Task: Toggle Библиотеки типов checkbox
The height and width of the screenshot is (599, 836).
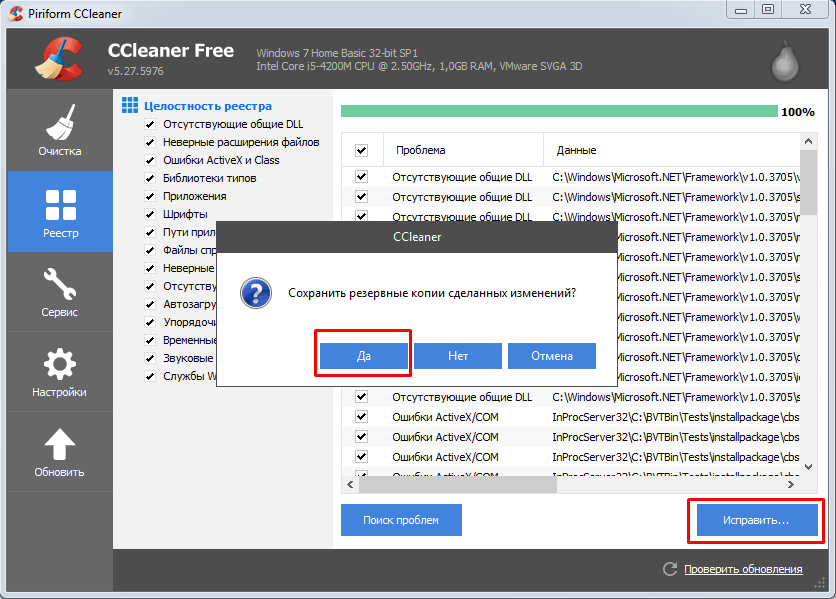Action: [x=150, y=178]
